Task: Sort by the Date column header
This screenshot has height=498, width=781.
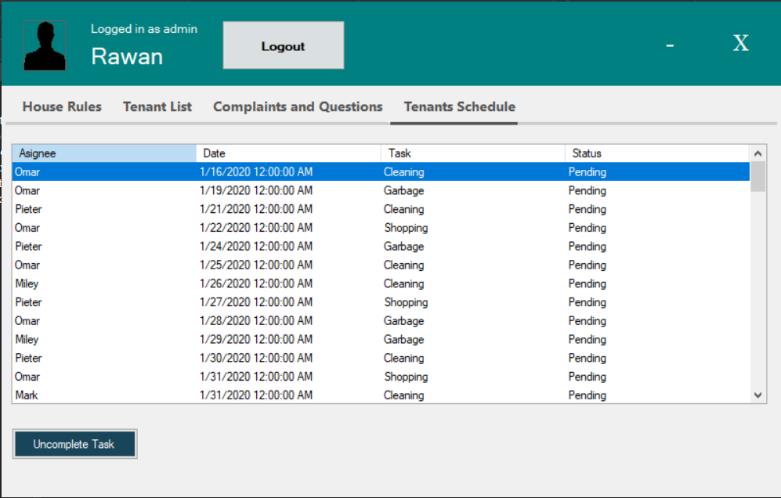Action: pos(288,153)
